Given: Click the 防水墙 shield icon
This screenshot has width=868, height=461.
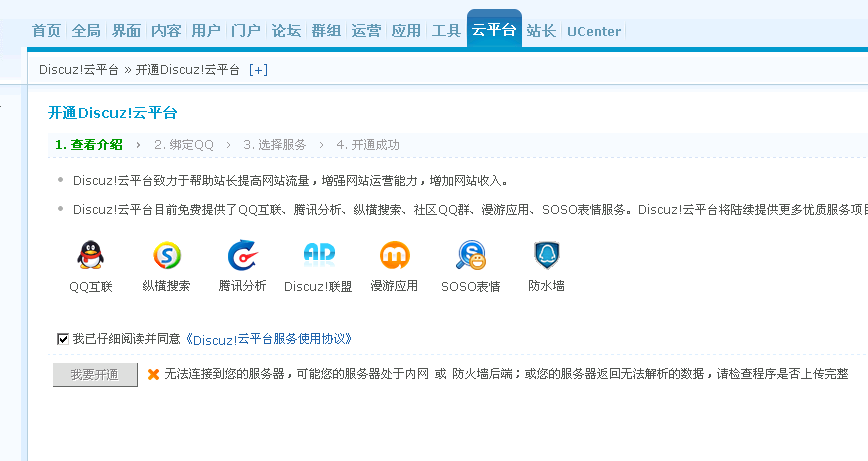Looking at the screenshot, I should 546,255.
